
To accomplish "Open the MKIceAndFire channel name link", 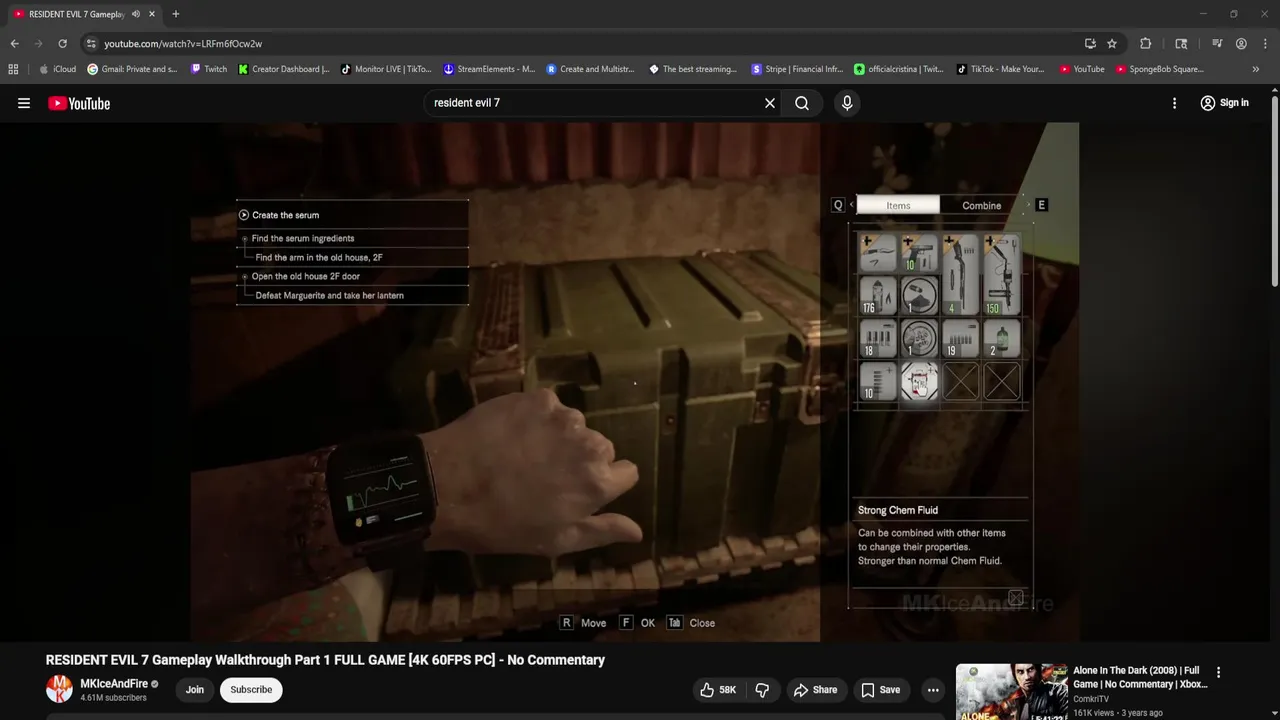I will [114, 684].
